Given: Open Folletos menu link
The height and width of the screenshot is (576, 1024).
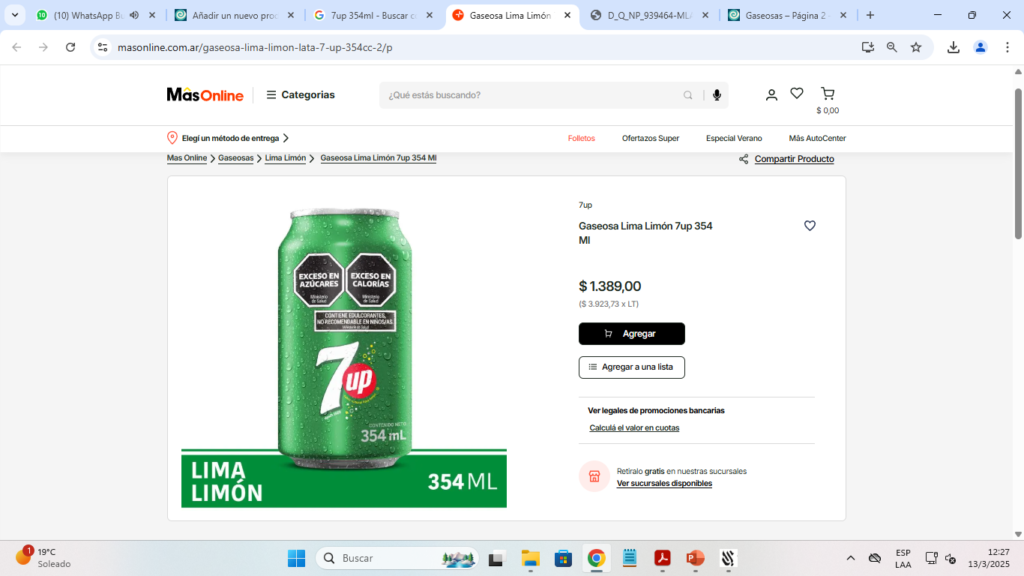Looking at the screenshot, I should point(581,138).
